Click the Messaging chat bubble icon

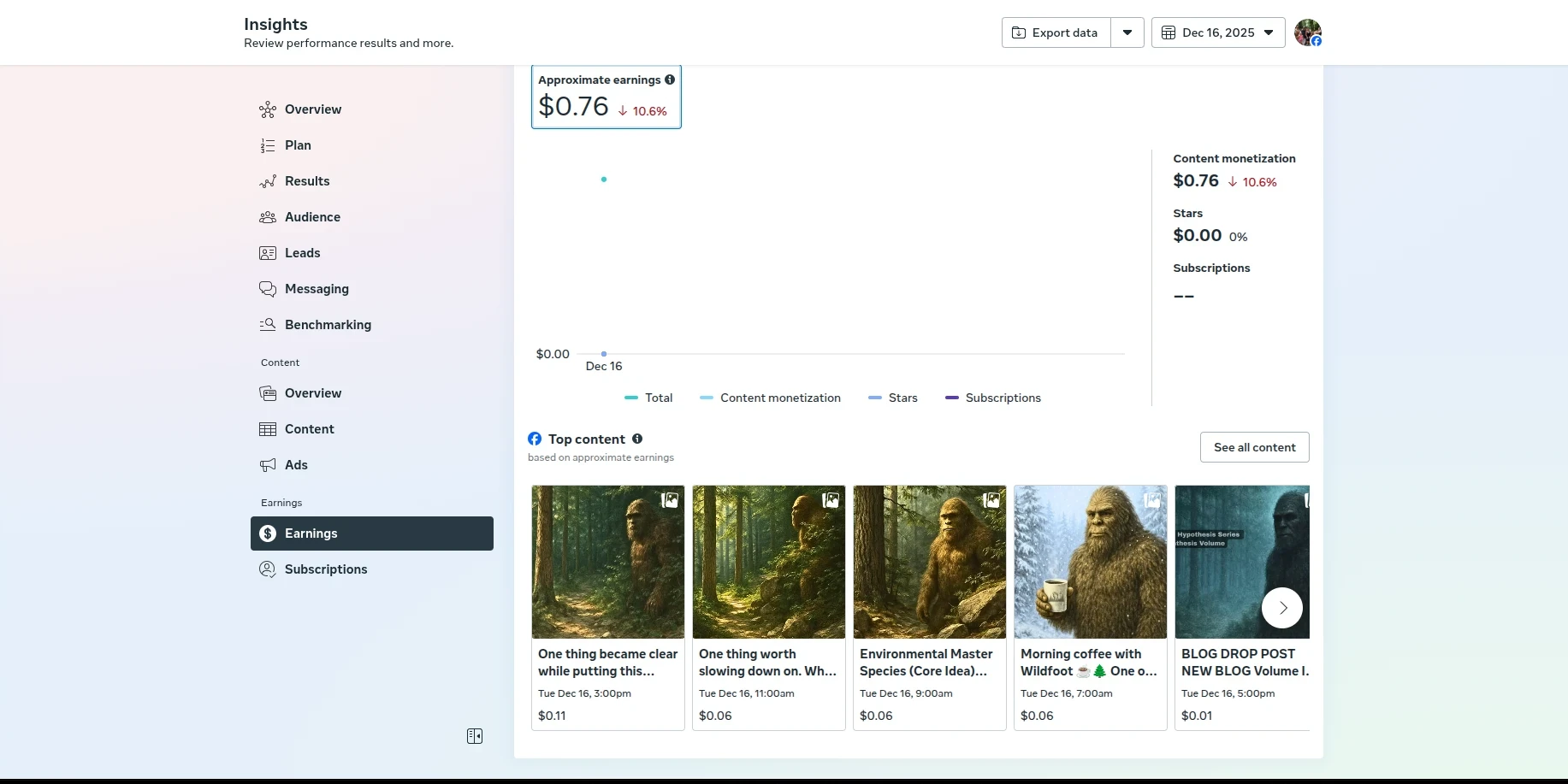[268, 289]
